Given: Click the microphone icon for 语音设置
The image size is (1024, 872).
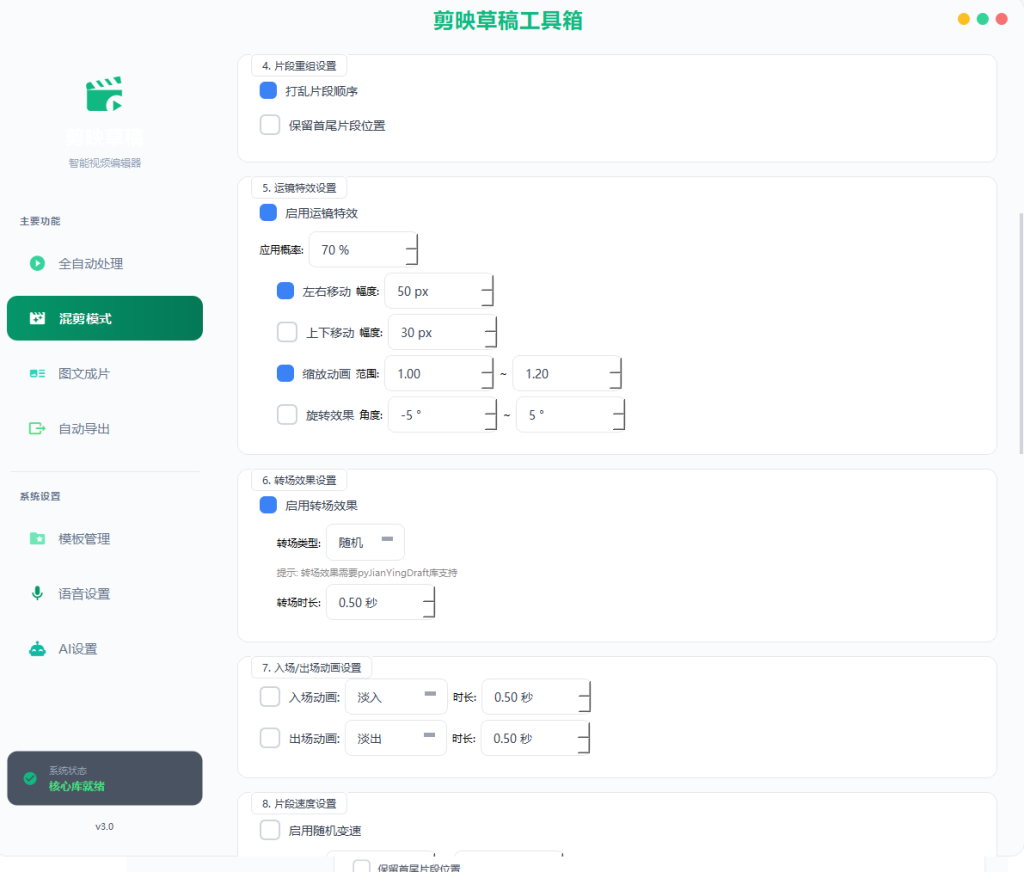Looking at the screenshot, I should pyautogui.click(x=37, y=593).
